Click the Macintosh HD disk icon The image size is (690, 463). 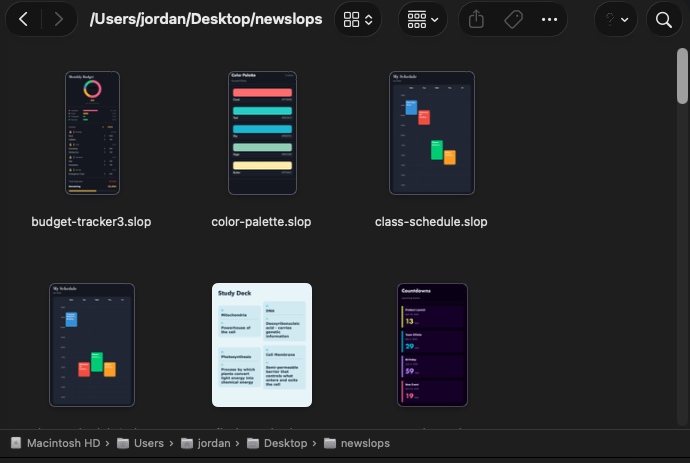pos(16,443)
